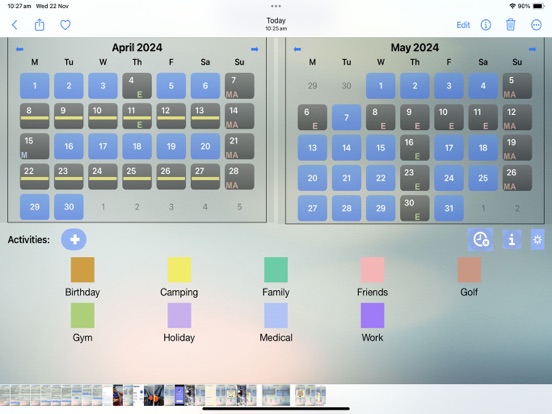Select May 16 with E marker

point(415,148)
